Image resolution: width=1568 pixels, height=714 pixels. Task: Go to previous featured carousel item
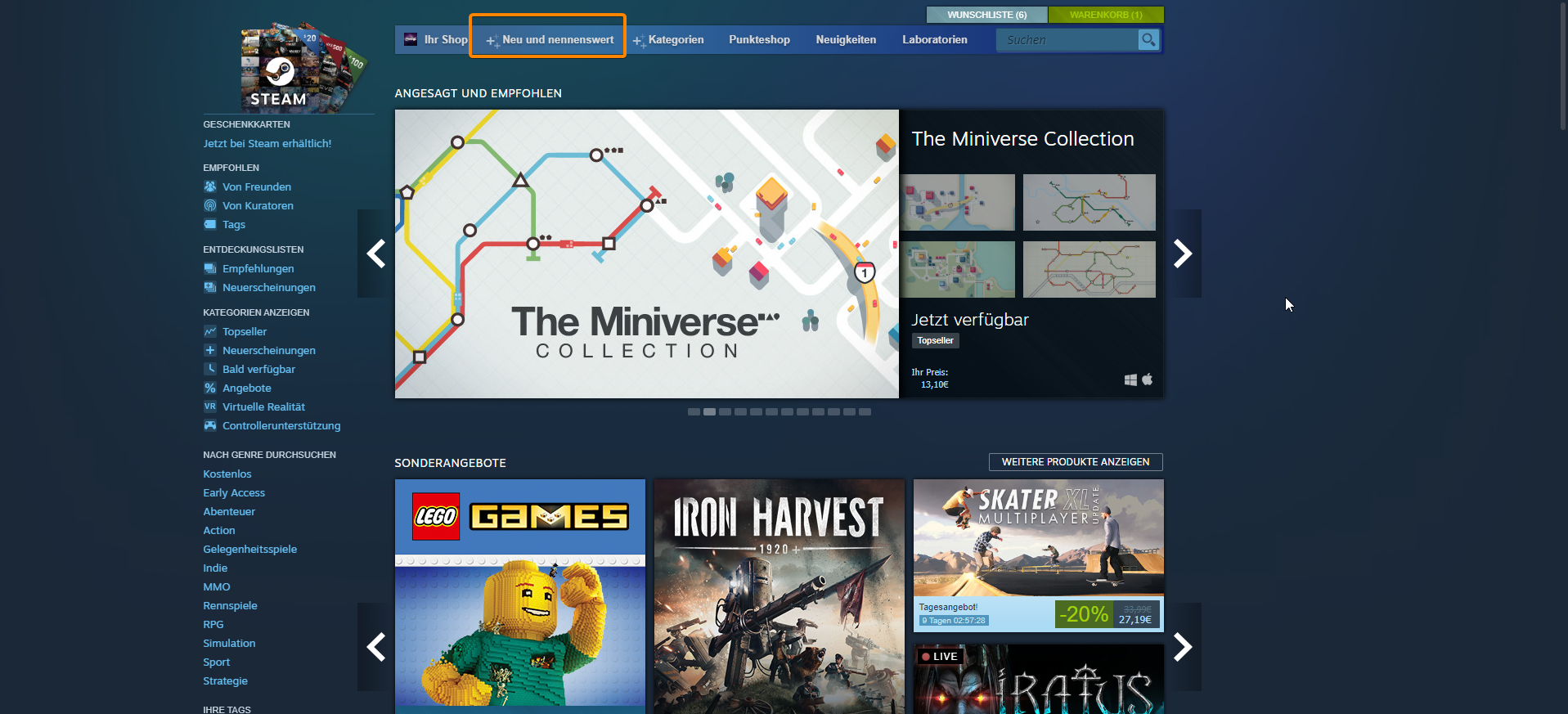click(x=375, y=254)
